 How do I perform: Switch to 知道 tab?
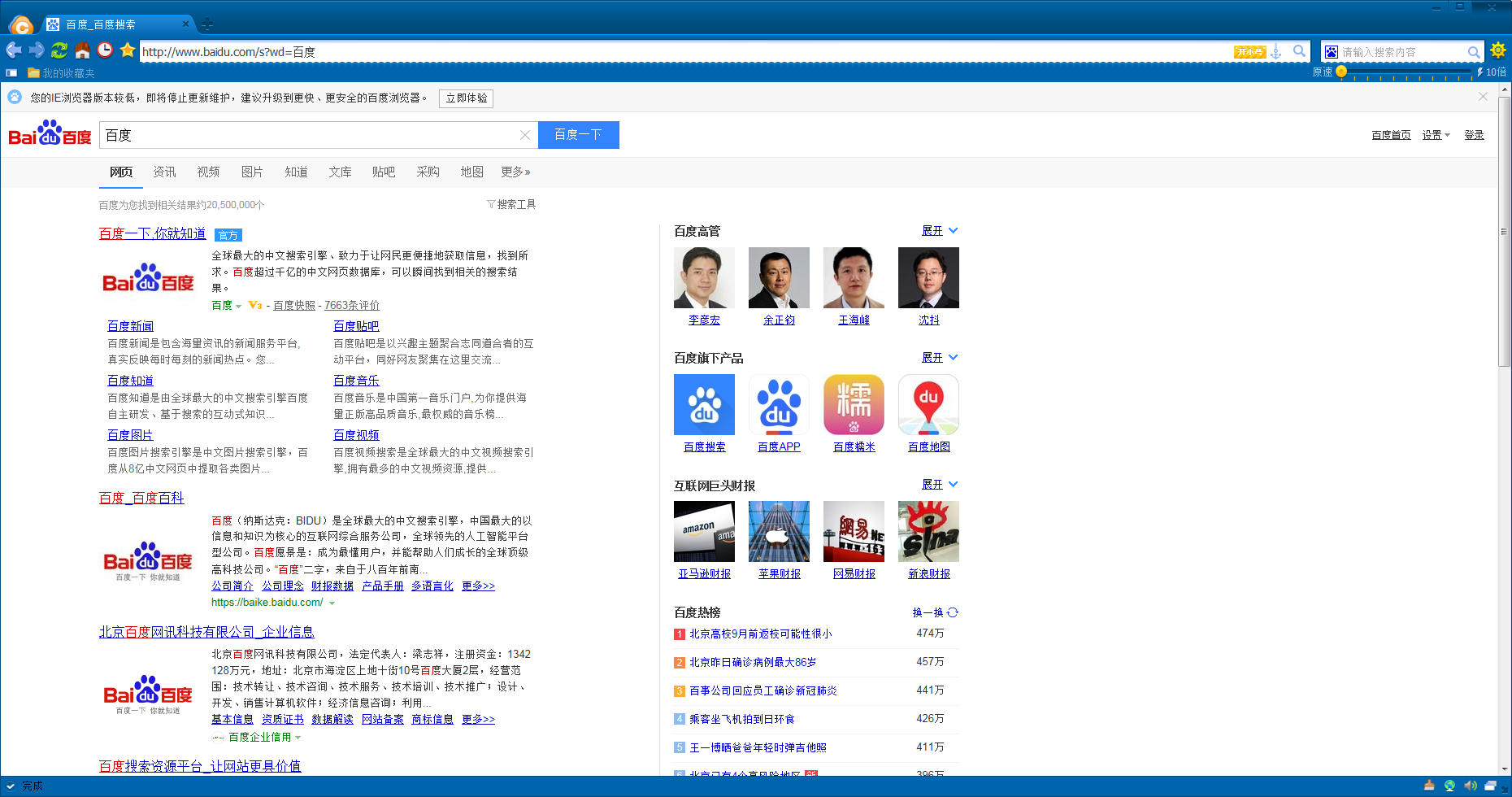296,172
